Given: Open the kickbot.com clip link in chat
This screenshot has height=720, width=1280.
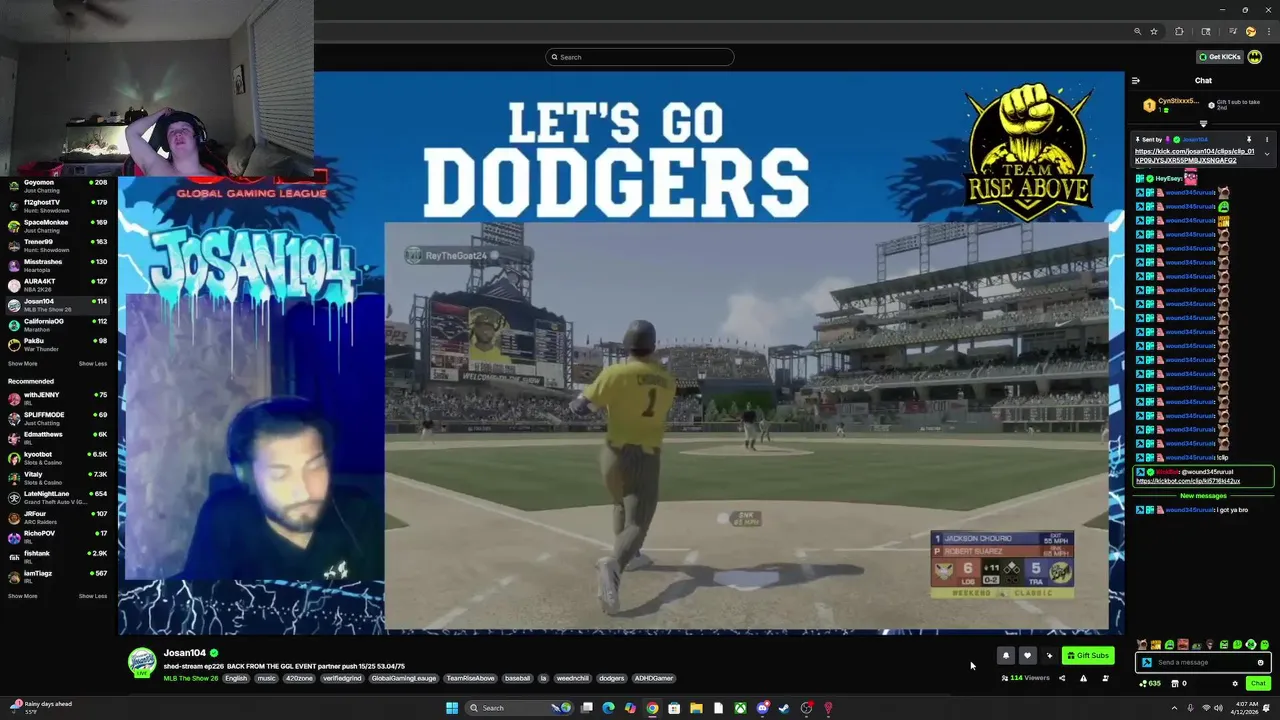Looking at the screenshot, I should (x=1188, y=481).
